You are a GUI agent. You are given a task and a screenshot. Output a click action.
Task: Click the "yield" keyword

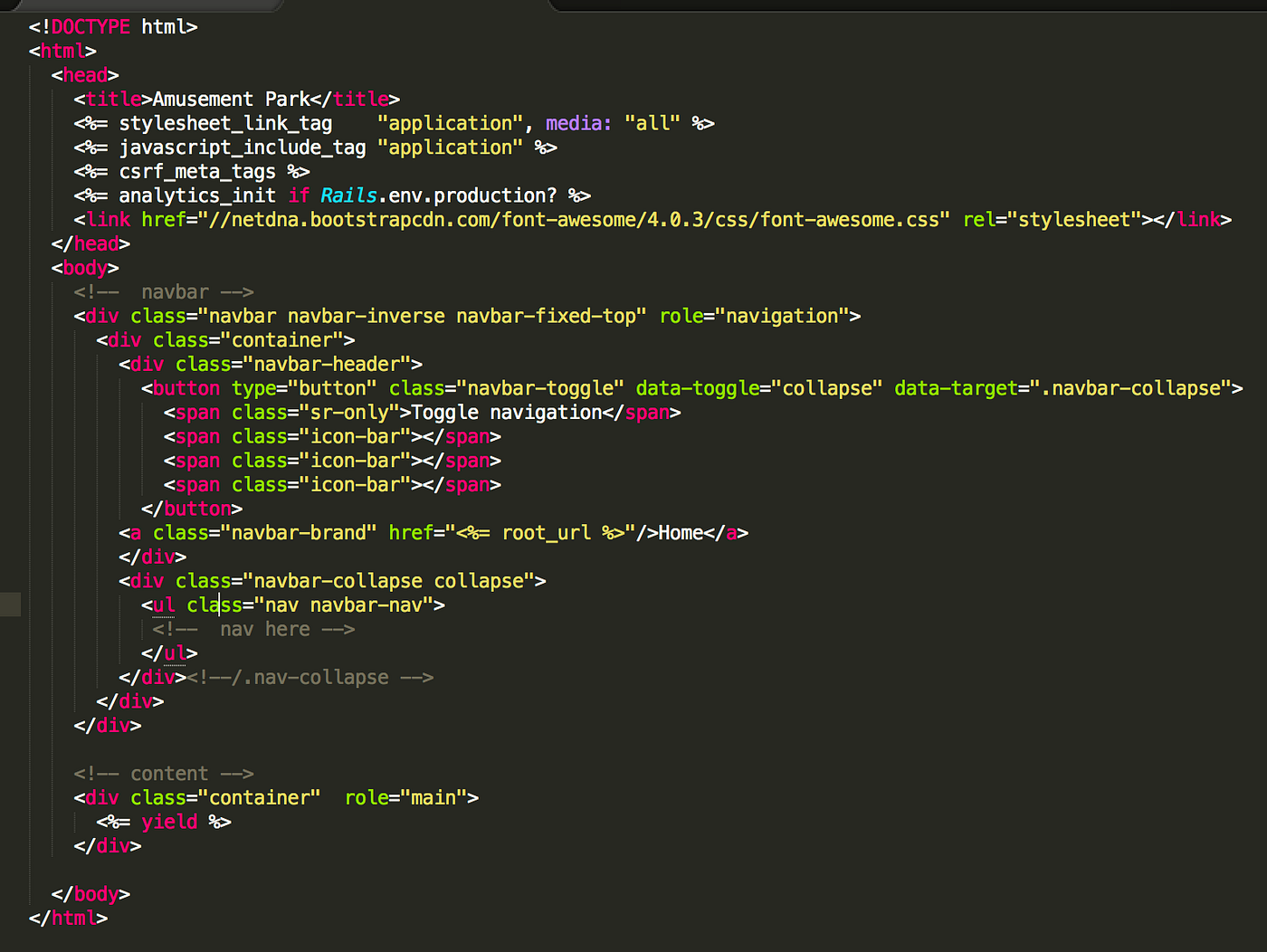(169, 822)
